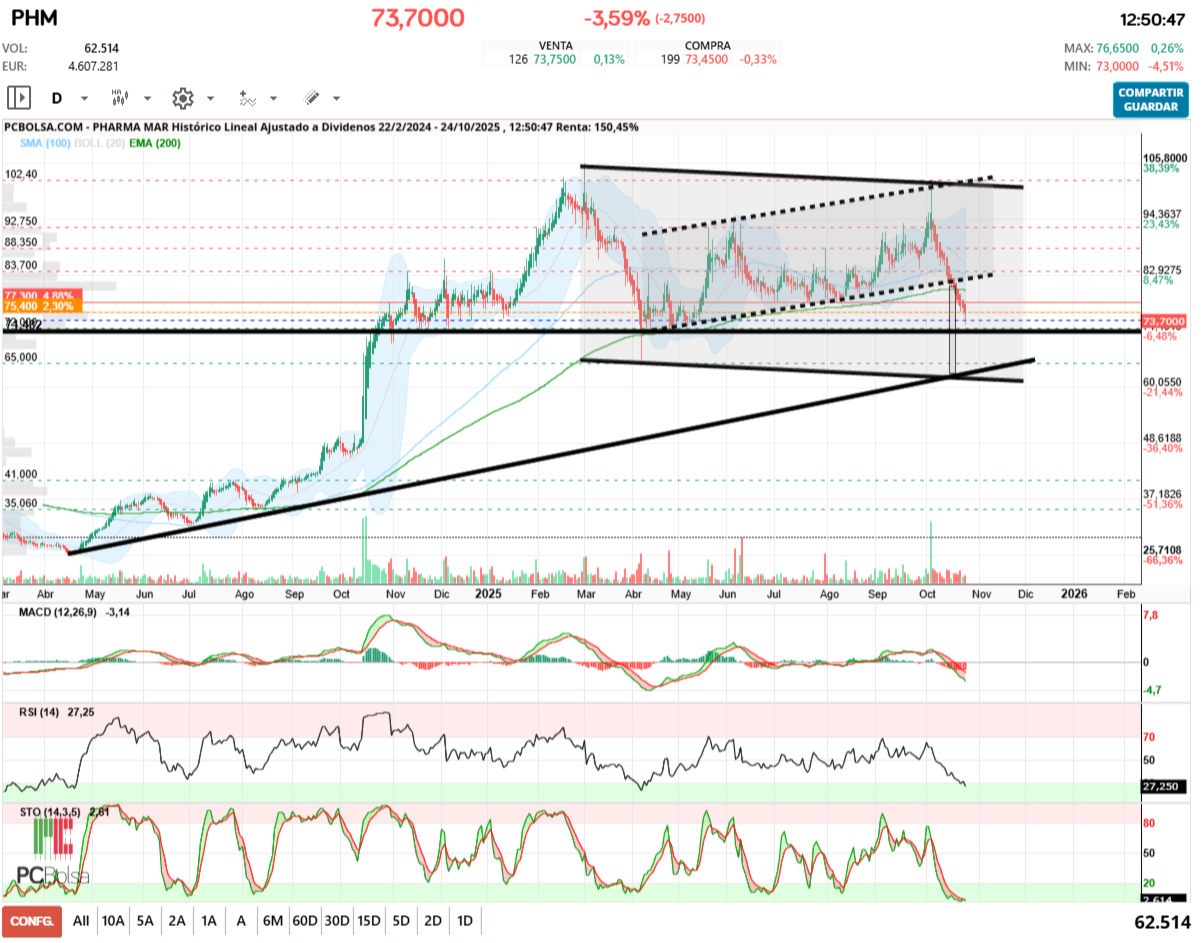
Task: Click the D timeframe selector
Action: click(57, 98)
